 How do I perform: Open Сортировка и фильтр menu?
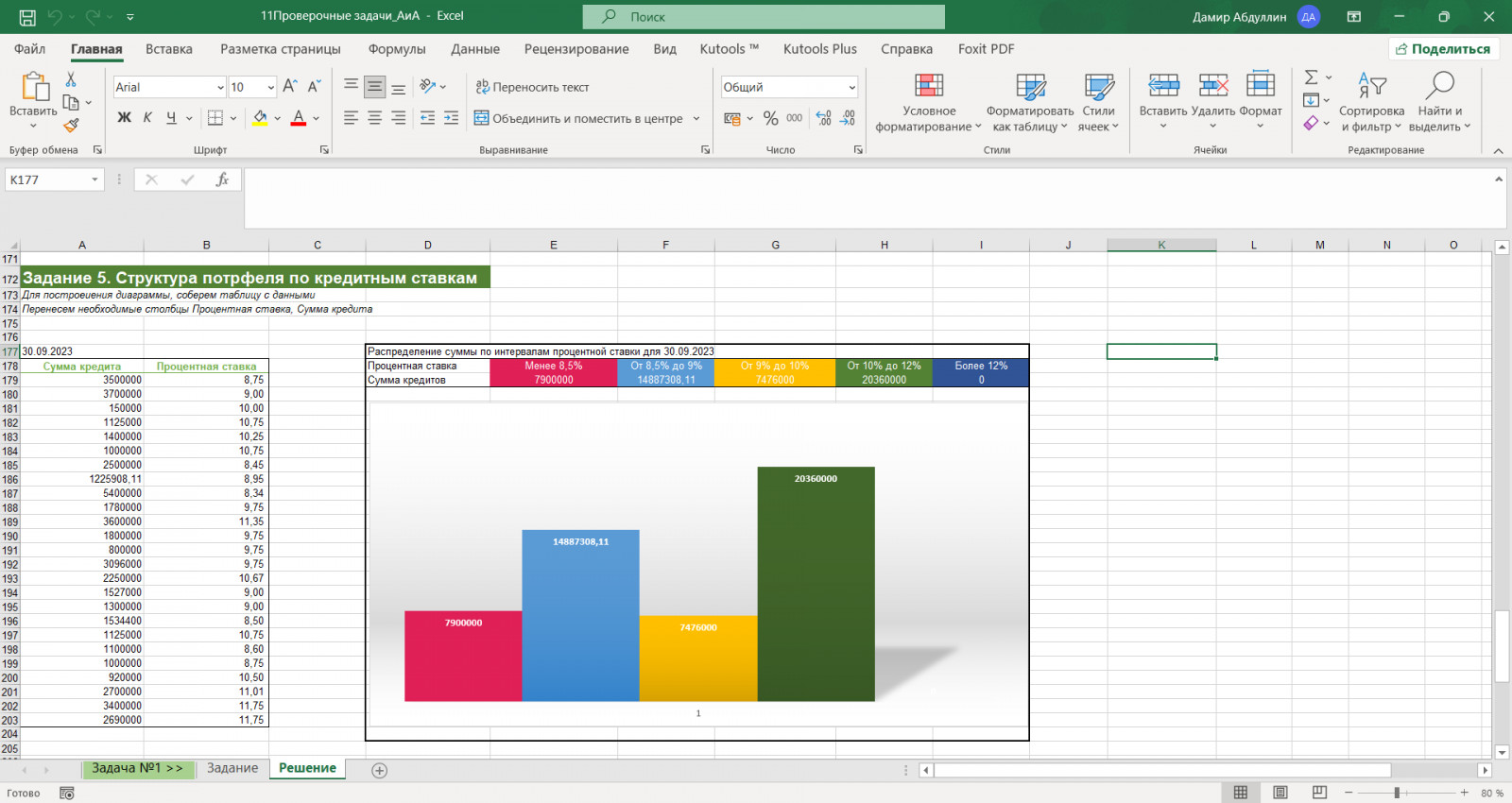tap(1371, 102)
